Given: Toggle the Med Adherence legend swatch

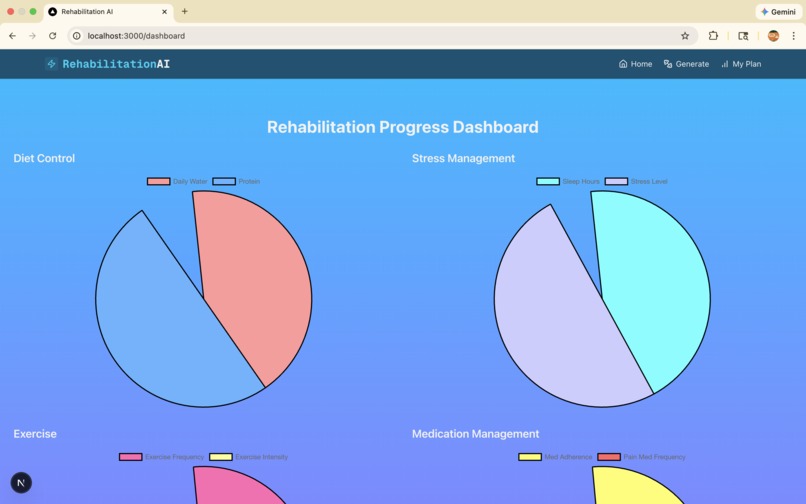Looking at the screenshot, I should tap(530, 457).
